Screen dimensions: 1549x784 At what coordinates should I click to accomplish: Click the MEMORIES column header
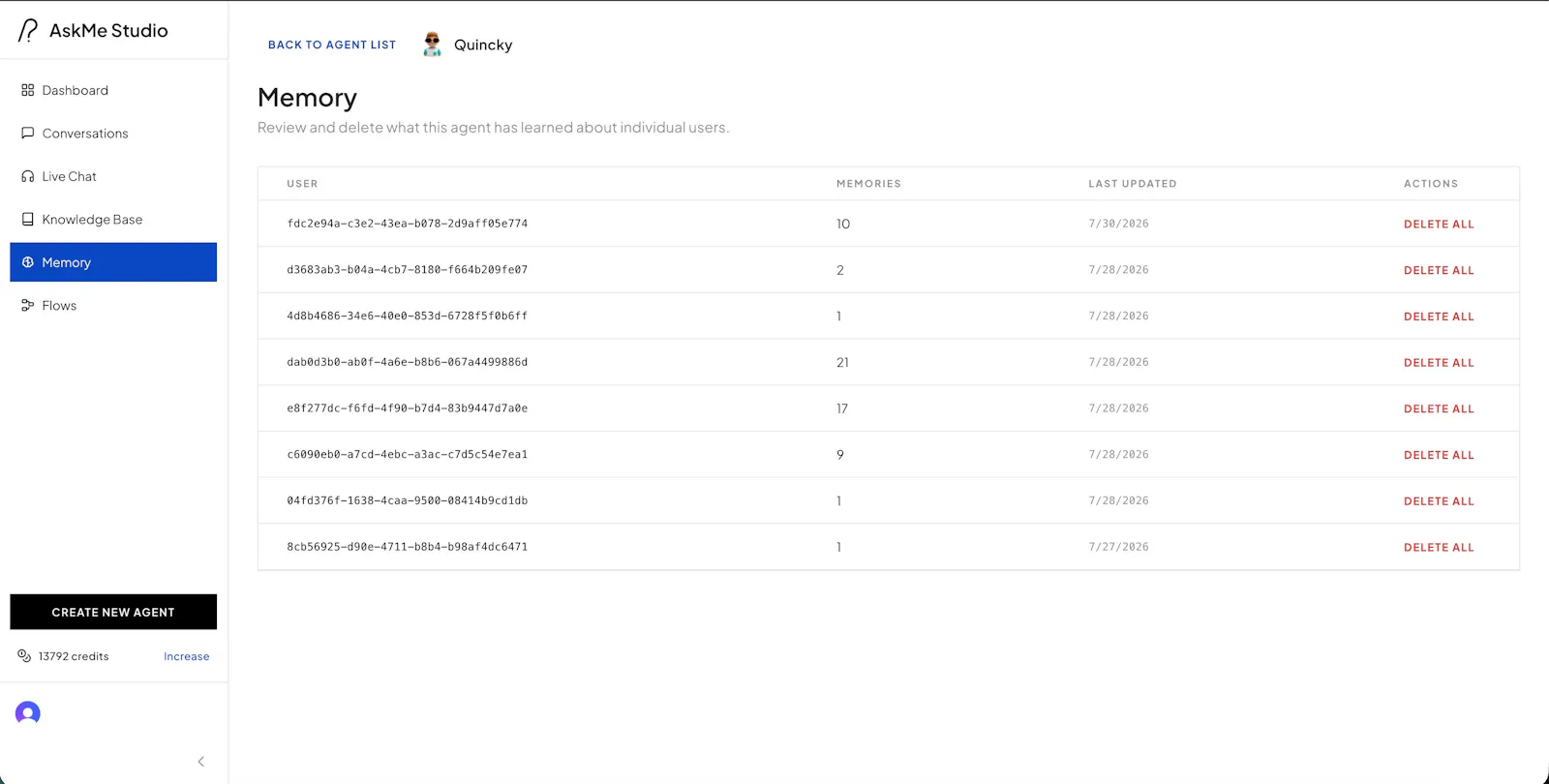[x=868, y=184]
